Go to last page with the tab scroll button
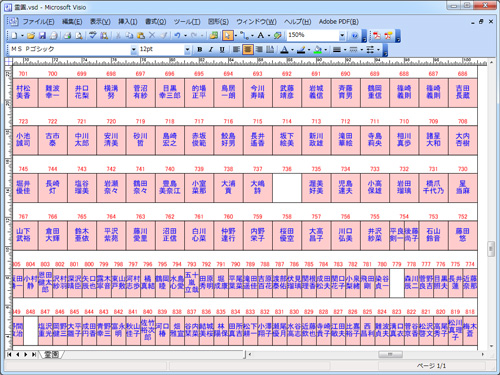Screen dimensions: 500x375 click(x=34, y=354)
